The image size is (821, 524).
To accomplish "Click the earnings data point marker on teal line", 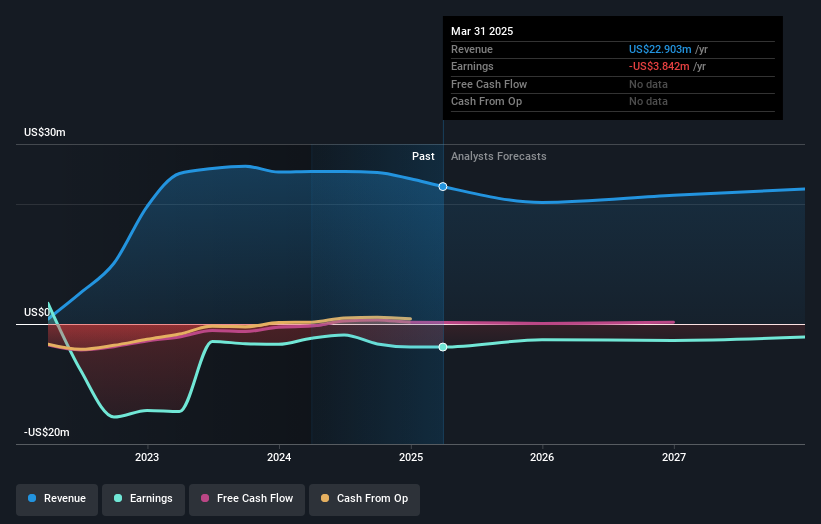I will [443, 347].
